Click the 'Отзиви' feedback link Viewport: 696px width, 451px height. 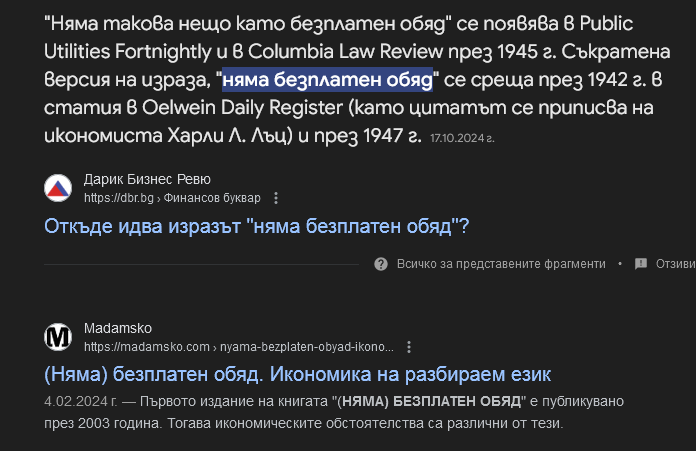[675, 264]
